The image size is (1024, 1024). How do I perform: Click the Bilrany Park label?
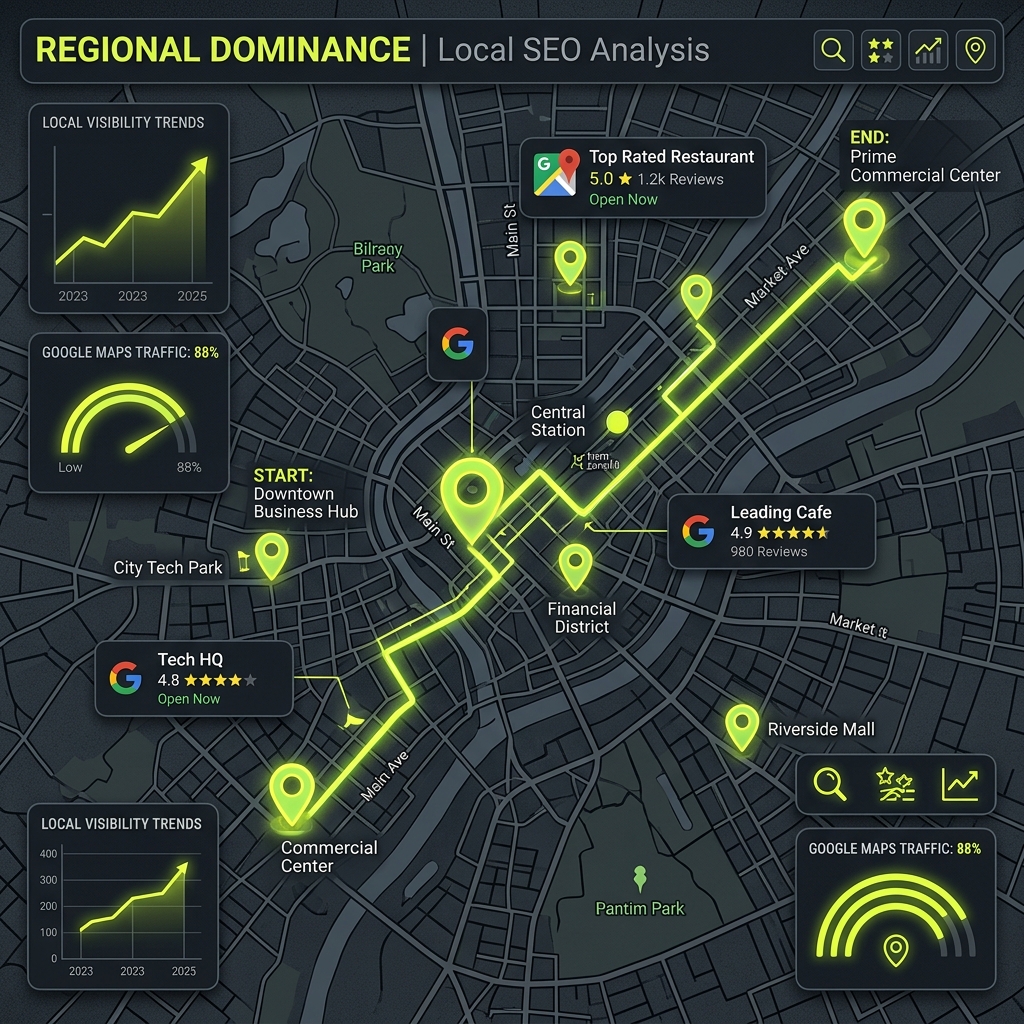coord(378,257)
